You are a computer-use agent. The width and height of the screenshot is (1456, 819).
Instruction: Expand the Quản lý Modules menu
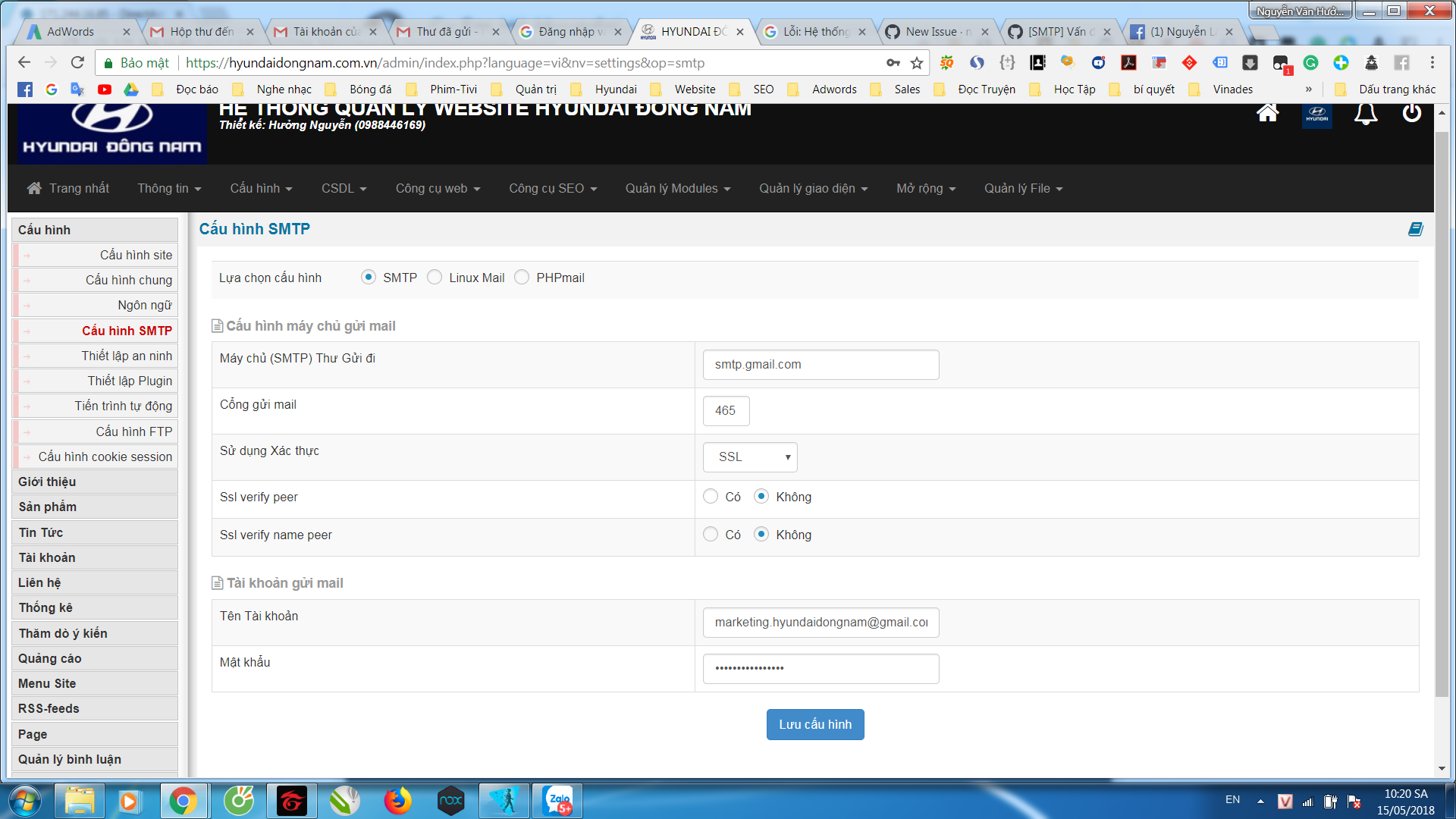(678, 189)
